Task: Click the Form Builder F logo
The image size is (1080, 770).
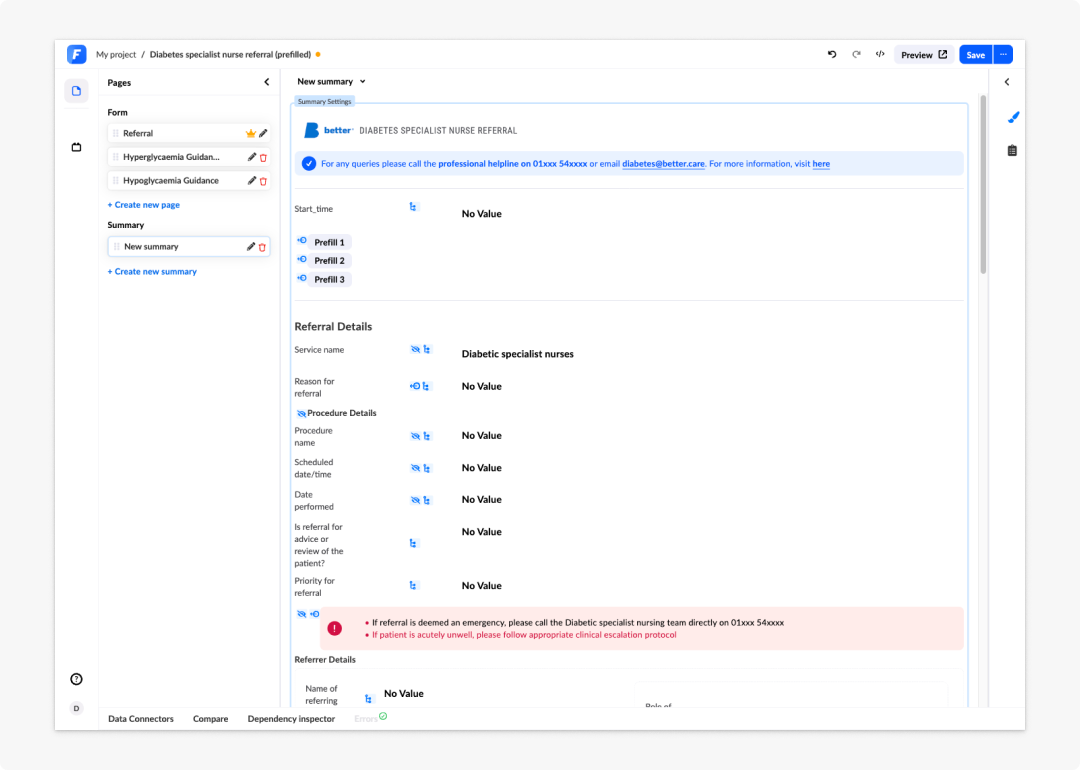Action: tap(76, 54)
